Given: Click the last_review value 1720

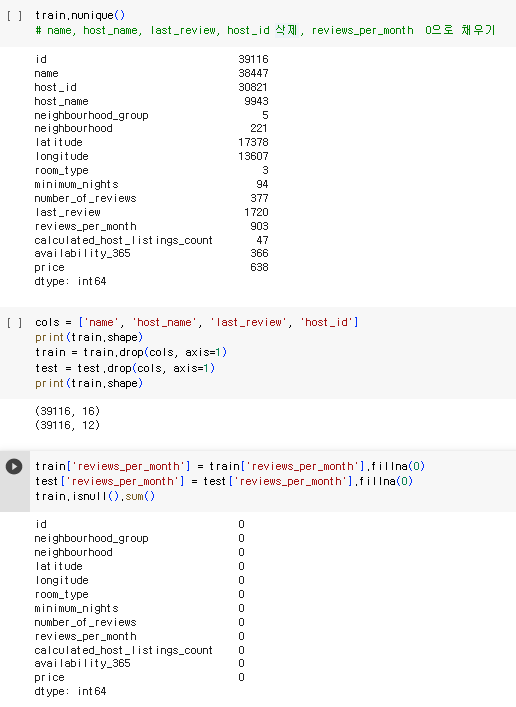Looking at the screenshot, I should point(256,212).
